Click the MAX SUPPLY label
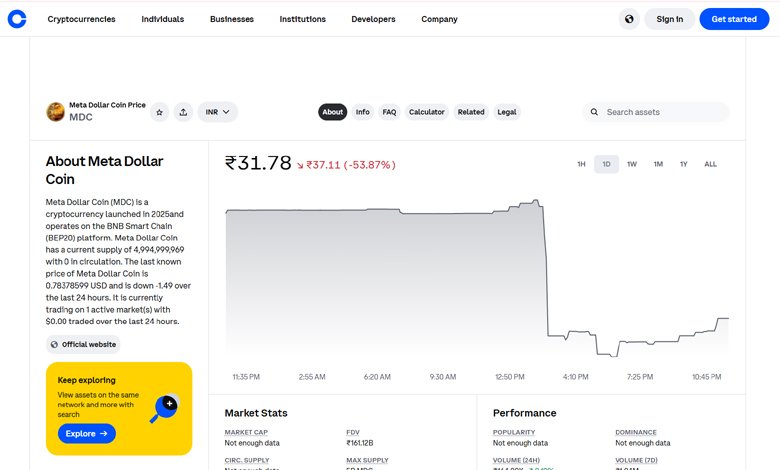Viewport: 780px width, 470px height. [x=367, y=460]
